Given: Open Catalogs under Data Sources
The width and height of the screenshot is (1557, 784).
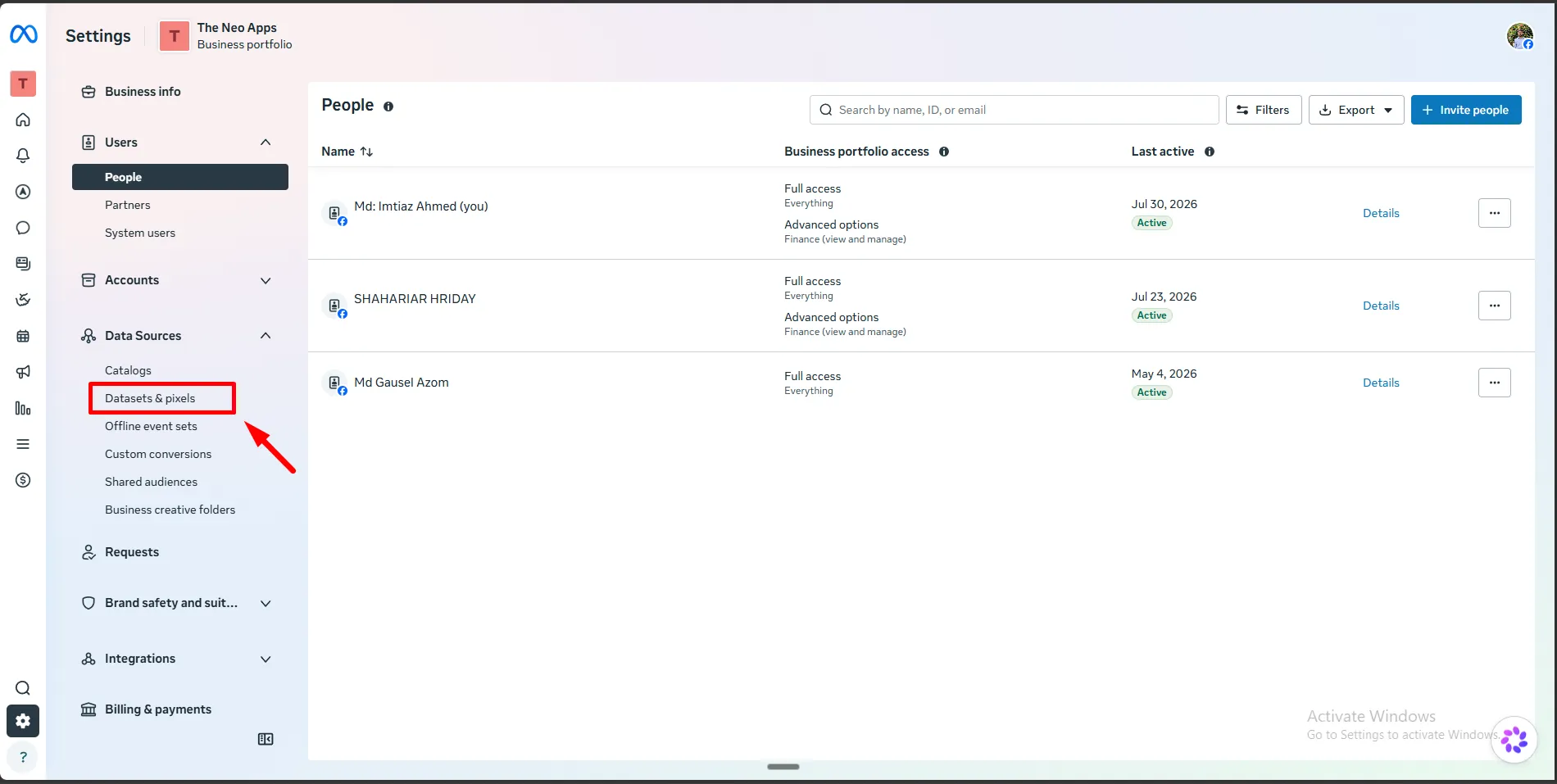Looking at the screenshot, I should 128,370.
